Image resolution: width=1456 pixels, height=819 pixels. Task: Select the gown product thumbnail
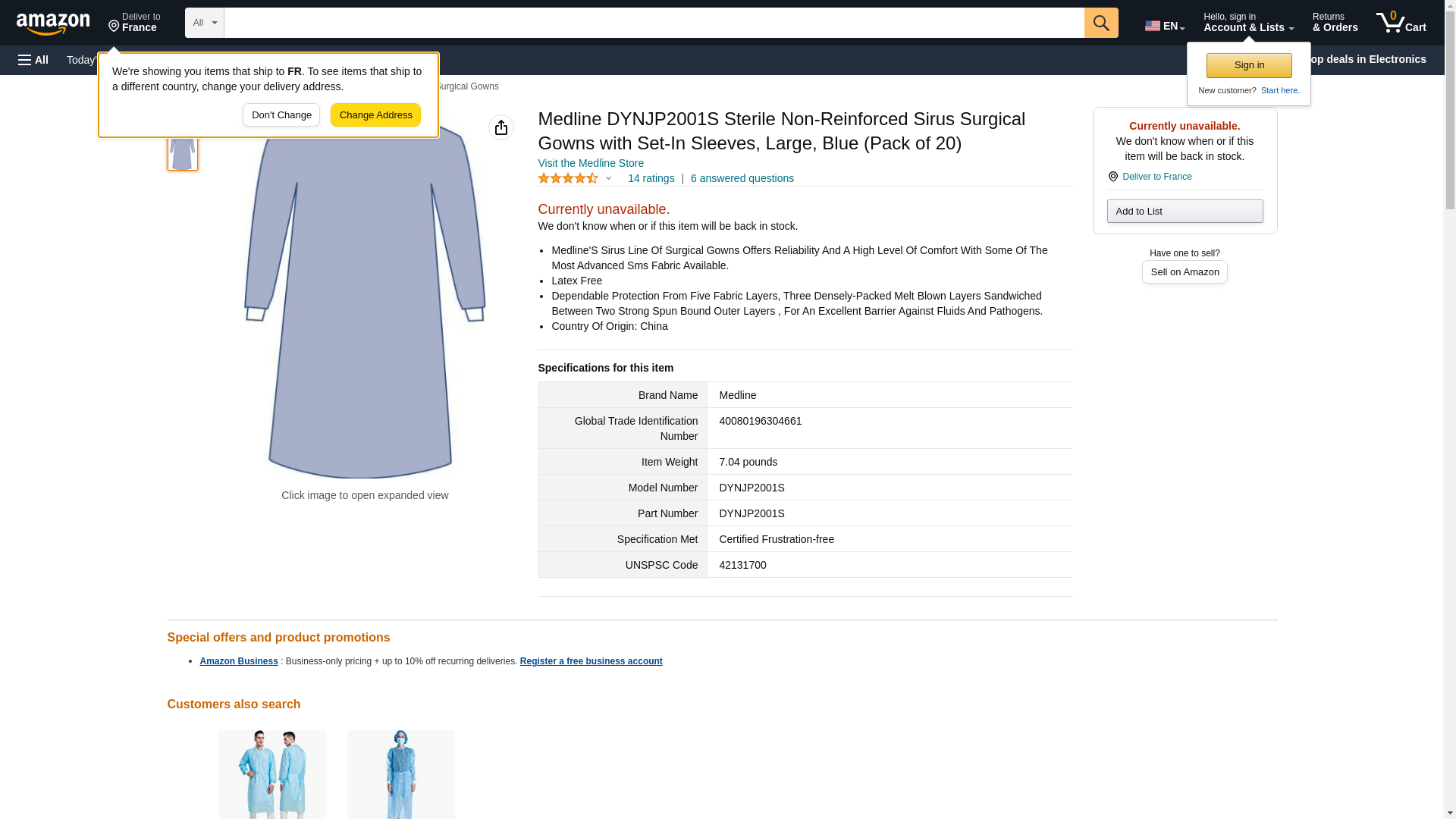click(x=183, y=149)
